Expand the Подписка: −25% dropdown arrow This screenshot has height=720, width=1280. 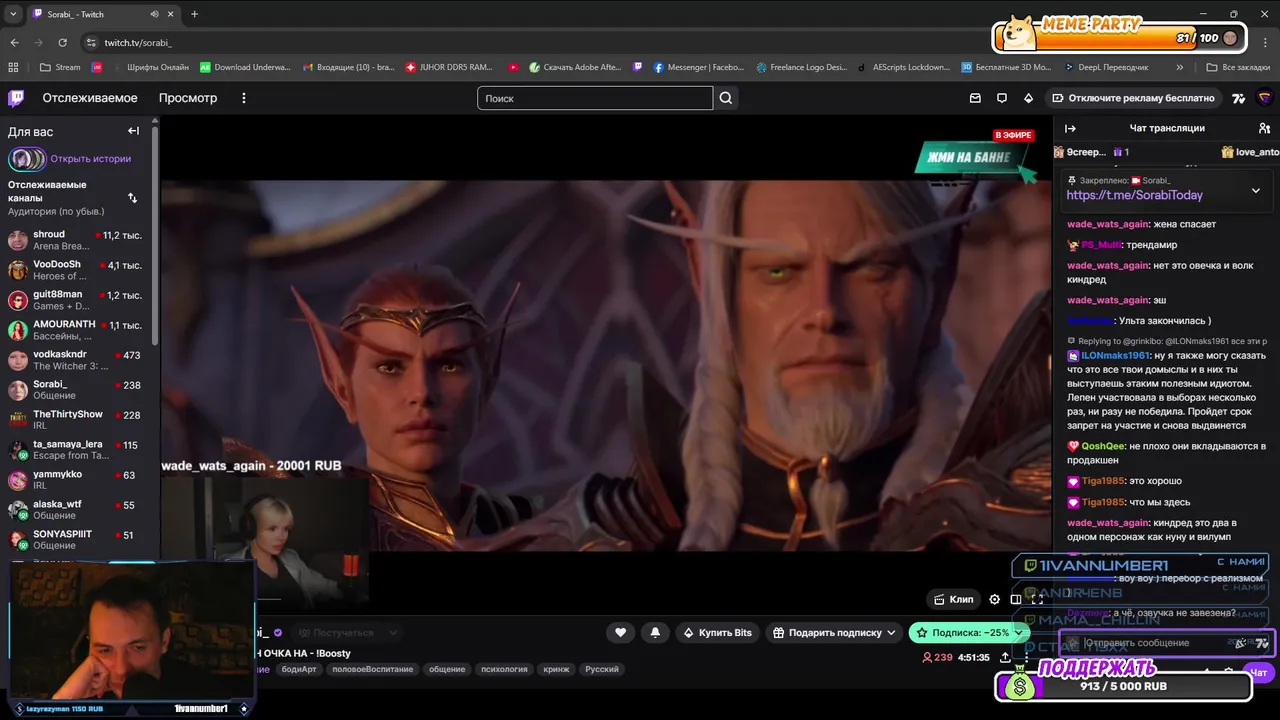[x=1018, y=632]
